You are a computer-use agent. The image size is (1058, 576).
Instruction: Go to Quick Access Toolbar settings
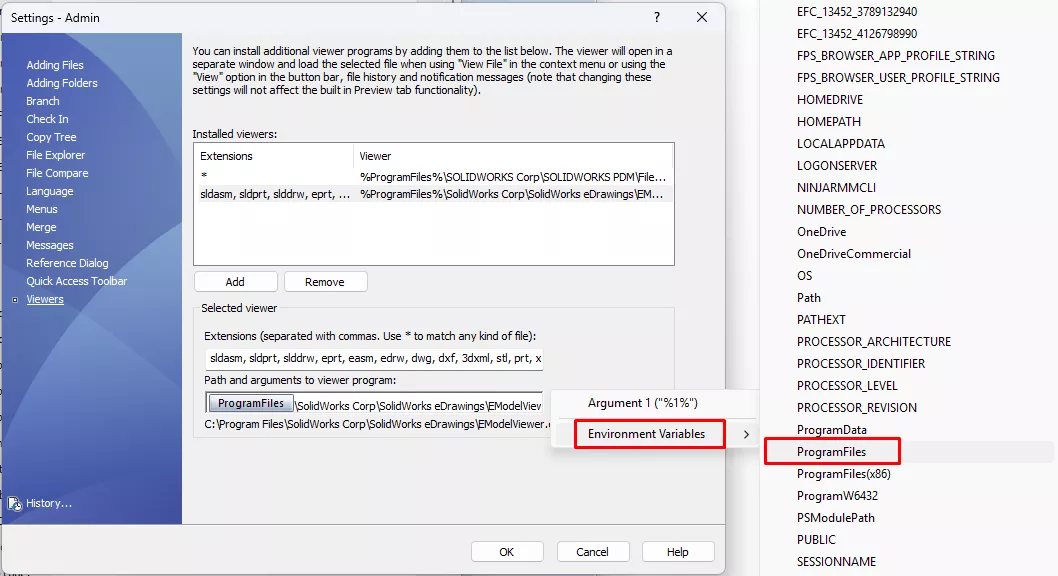coord(76,281)
